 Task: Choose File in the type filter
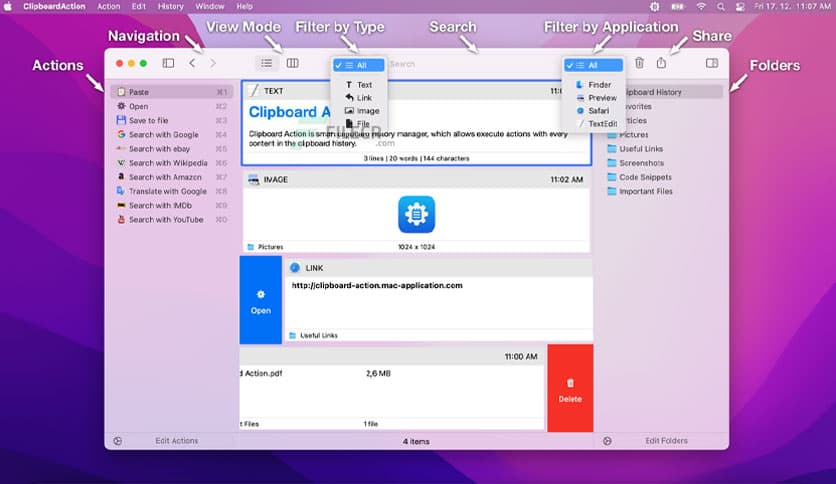click(358, 124)
